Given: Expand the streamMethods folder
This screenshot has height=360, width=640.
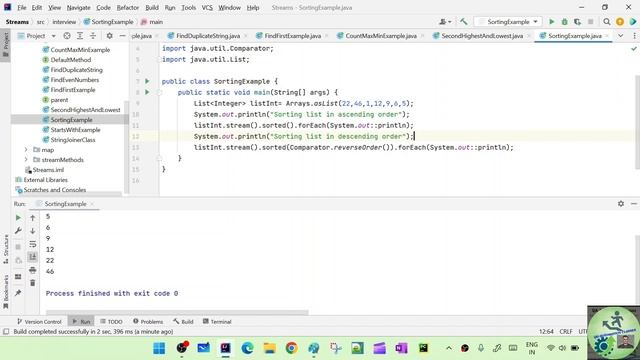Looking at the screenshot, I should pyautogui.click(x=26, y=160).
